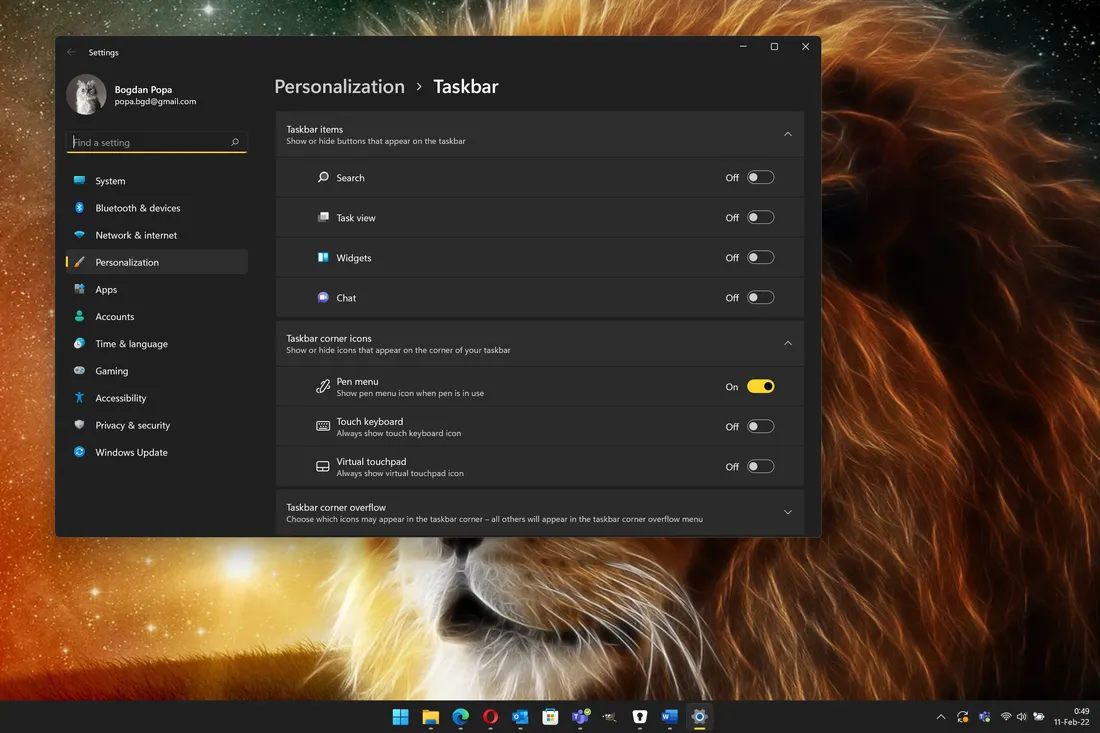Open File Explorer from the taskbar
The image size is (1100, 733).
click(430, 716)
